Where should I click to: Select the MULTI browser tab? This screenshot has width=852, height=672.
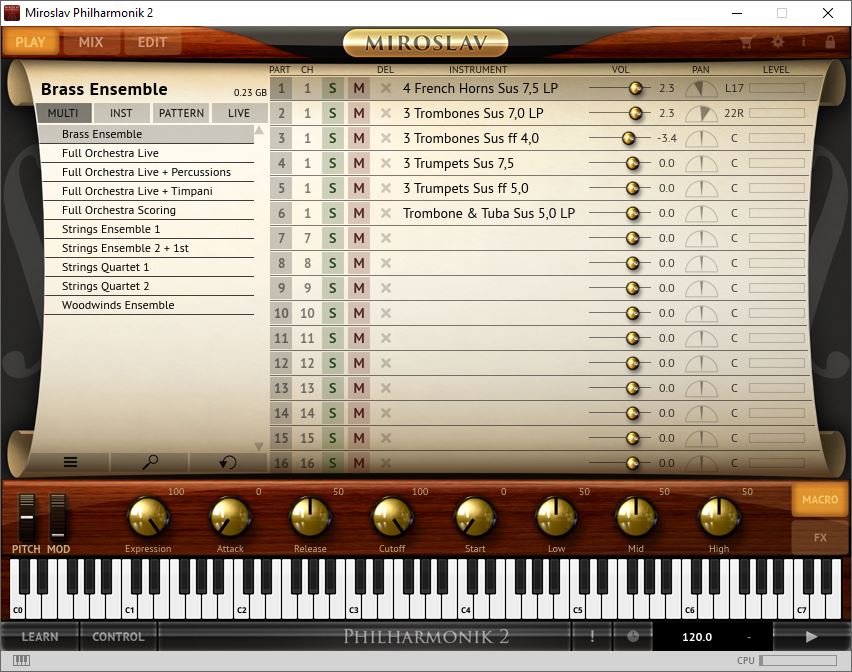pyautogui.click(x=63, y=113)
